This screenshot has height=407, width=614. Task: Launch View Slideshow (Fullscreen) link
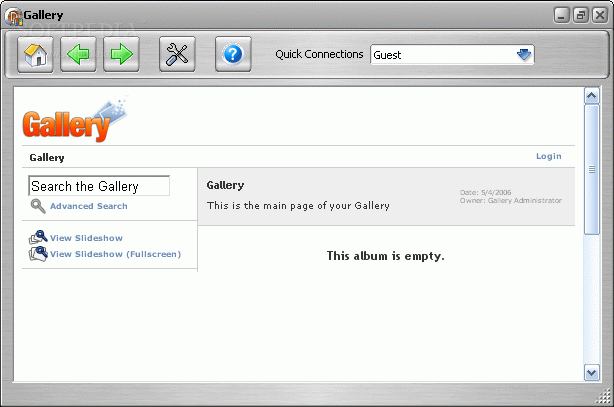[116, 254]
